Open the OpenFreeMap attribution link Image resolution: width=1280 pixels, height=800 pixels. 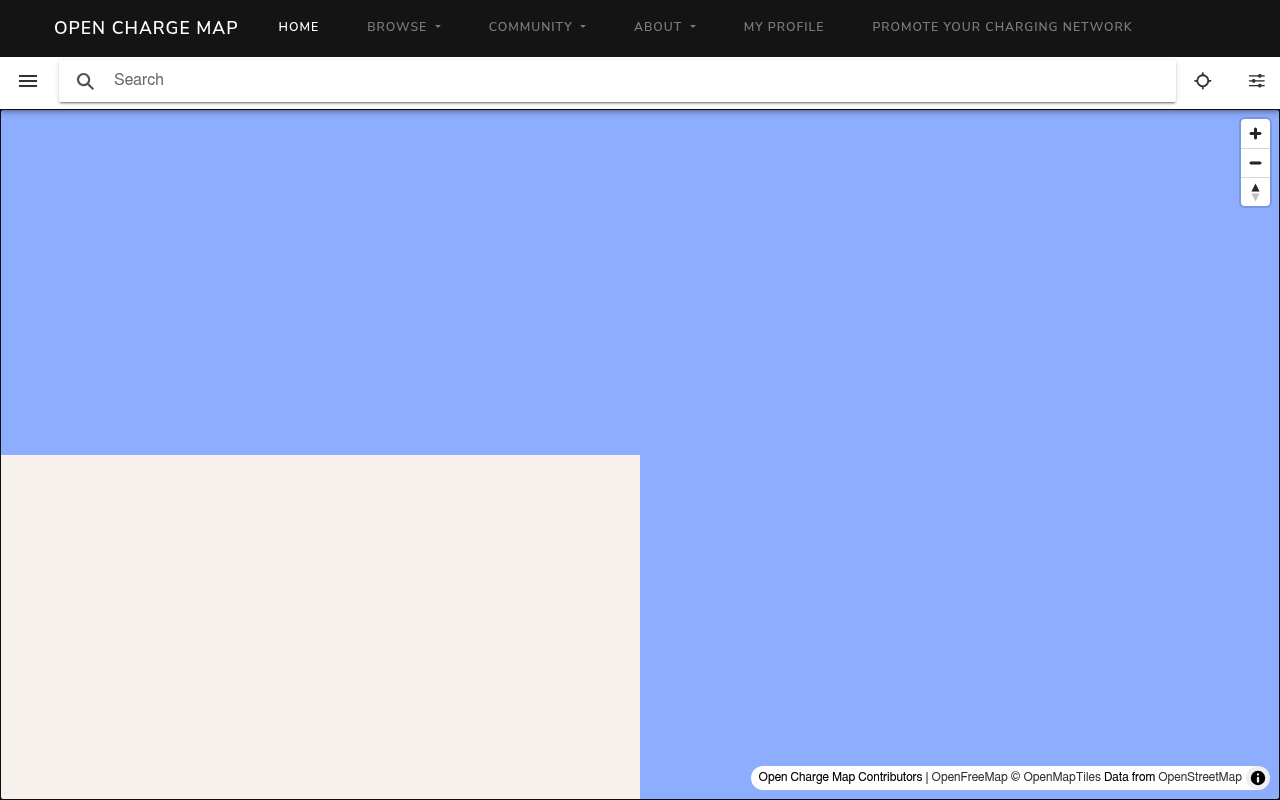pyautogui.click(x=969, y=777)
